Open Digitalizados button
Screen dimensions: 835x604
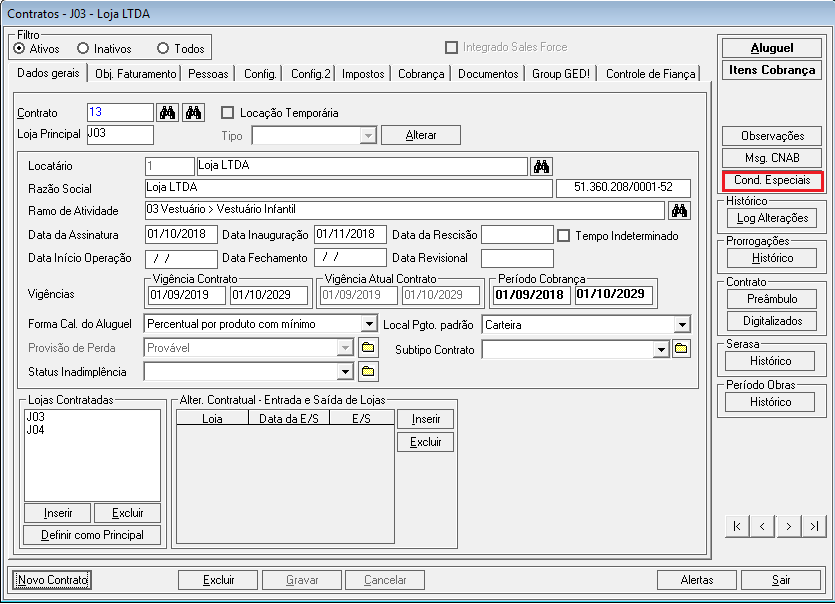pos(772,321)
